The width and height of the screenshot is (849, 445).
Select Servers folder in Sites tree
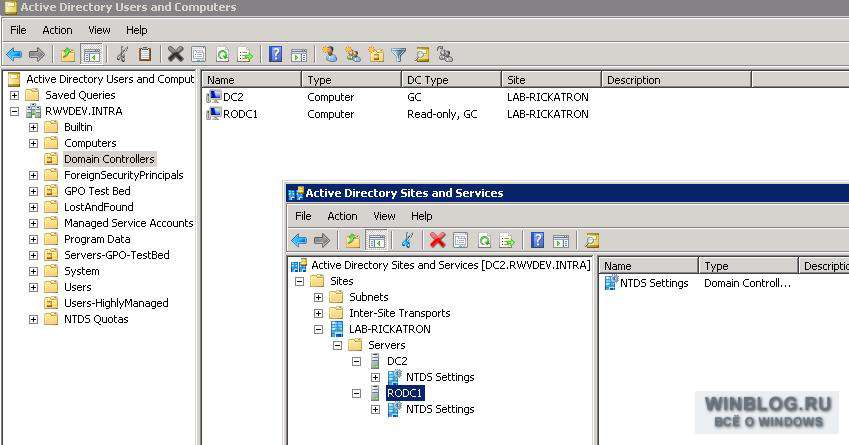[x=387, y=345]
